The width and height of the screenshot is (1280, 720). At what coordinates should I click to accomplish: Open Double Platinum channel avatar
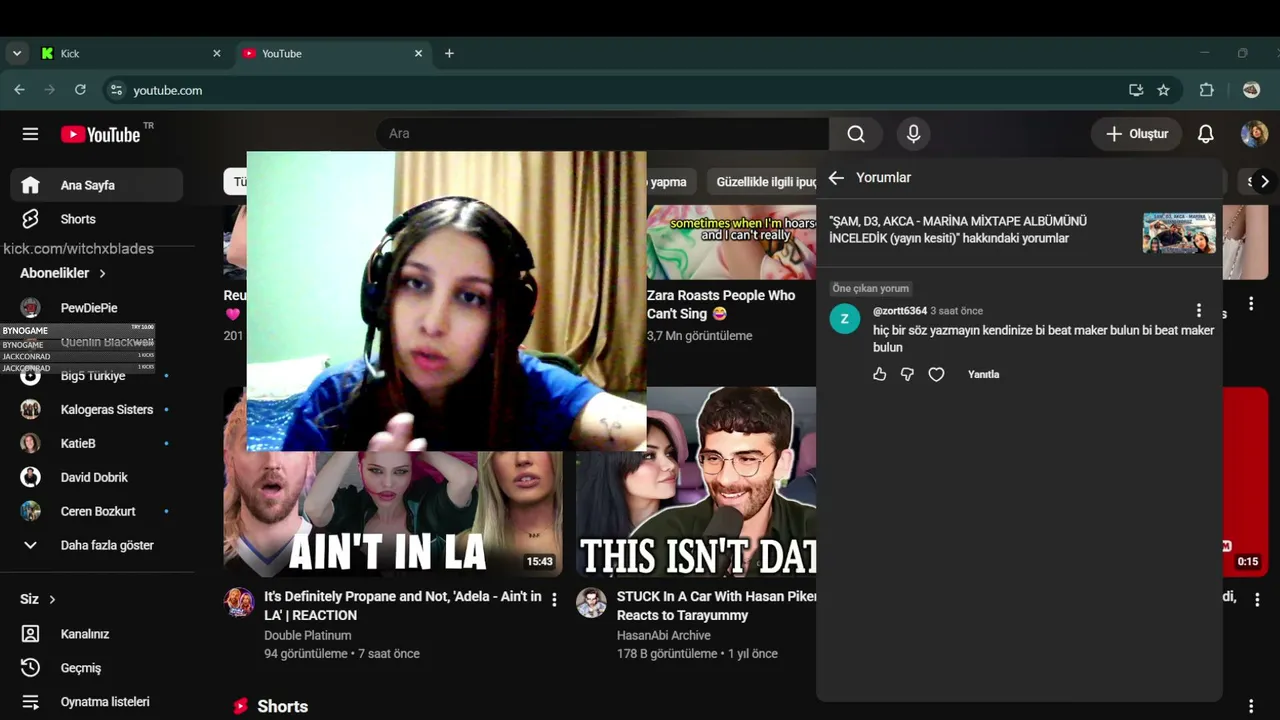click(x=239, y=602)
